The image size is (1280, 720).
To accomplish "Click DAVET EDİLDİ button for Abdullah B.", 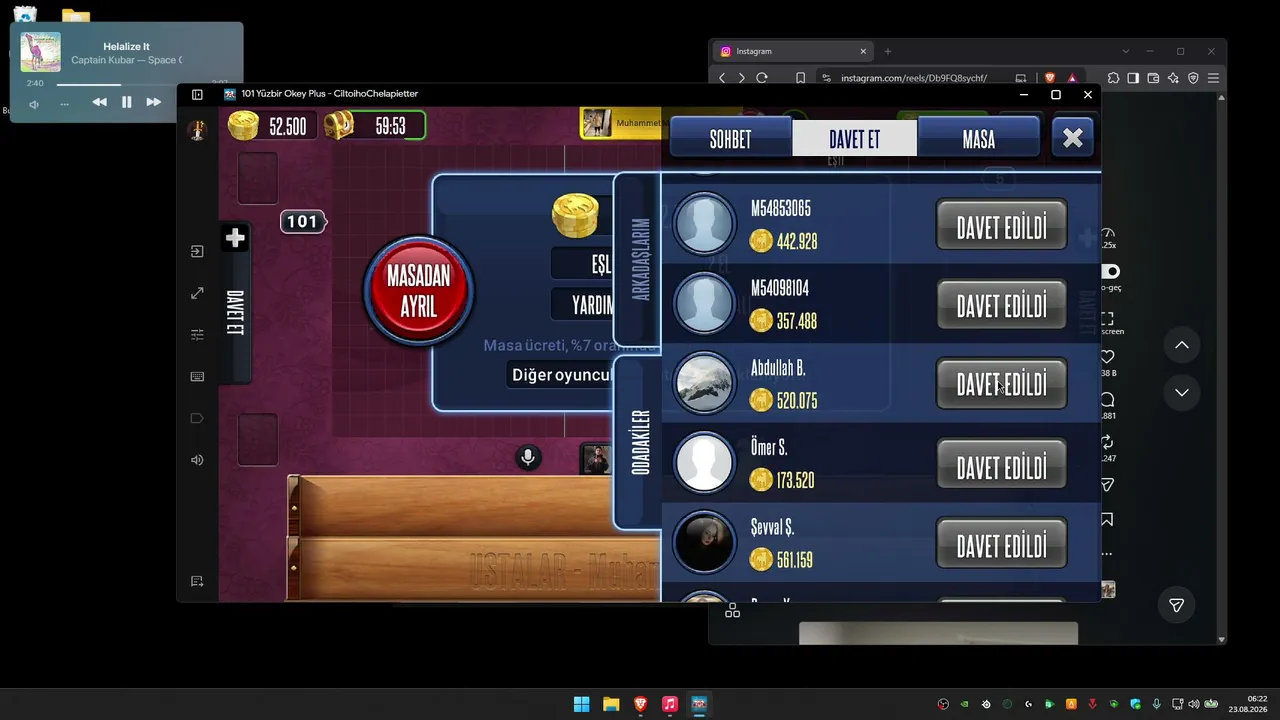I will click(x=1001, y=384).
